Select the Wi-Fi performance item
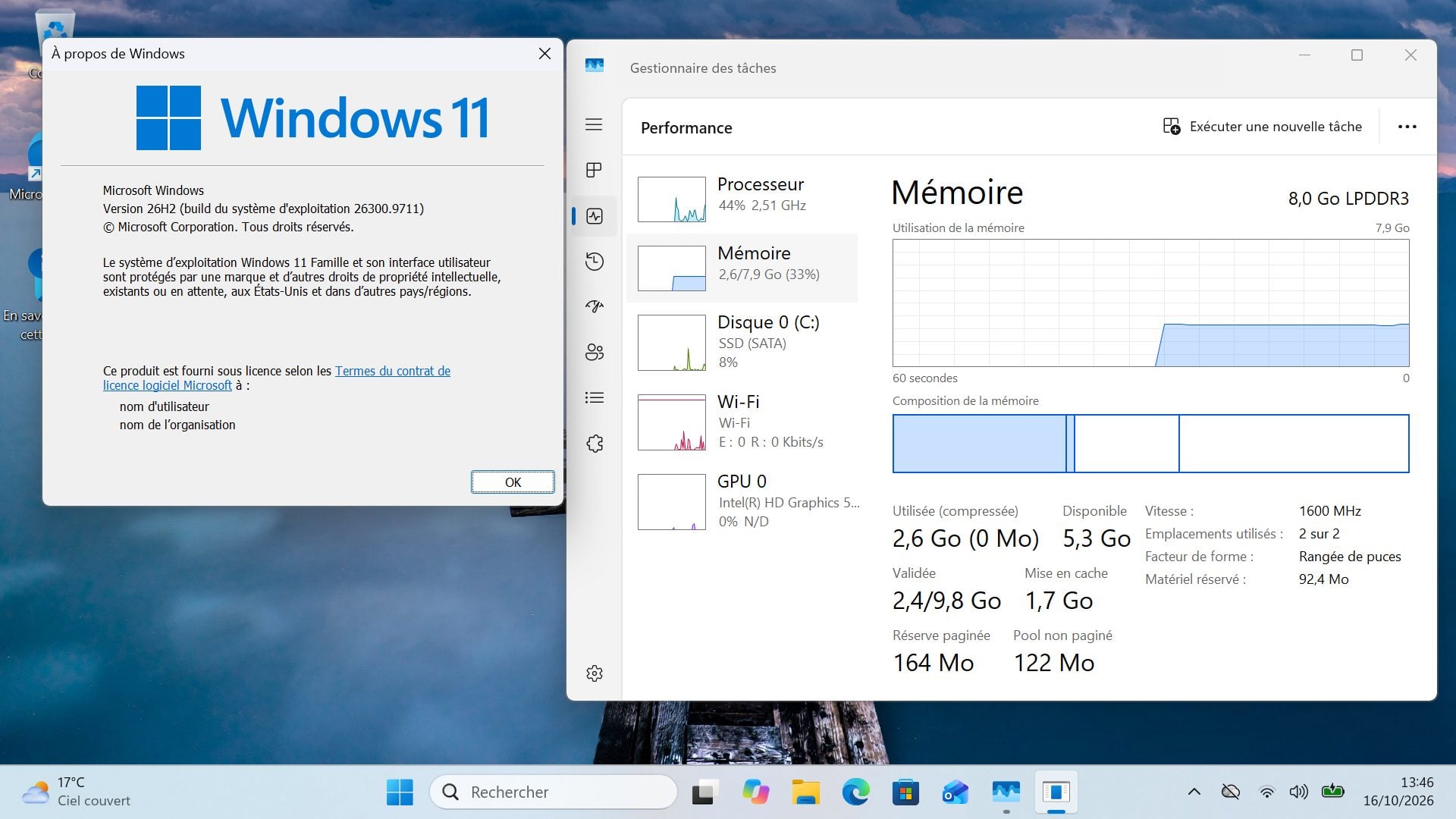The width and height of the screenshot is (1456, 819). (x=742, y=422)
